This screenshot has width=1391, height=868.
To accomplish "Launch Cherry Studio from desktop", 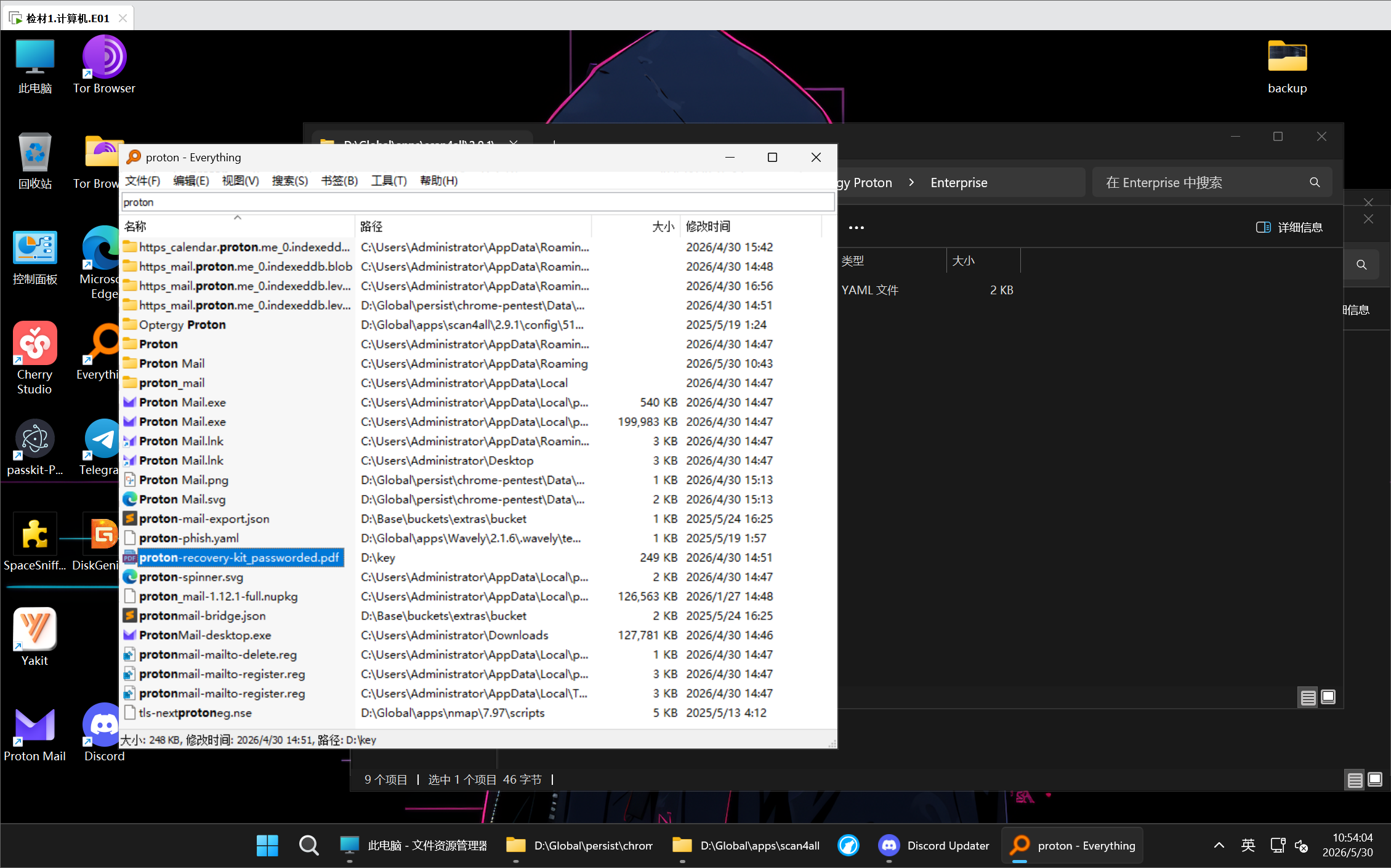I will pos(35,358).
